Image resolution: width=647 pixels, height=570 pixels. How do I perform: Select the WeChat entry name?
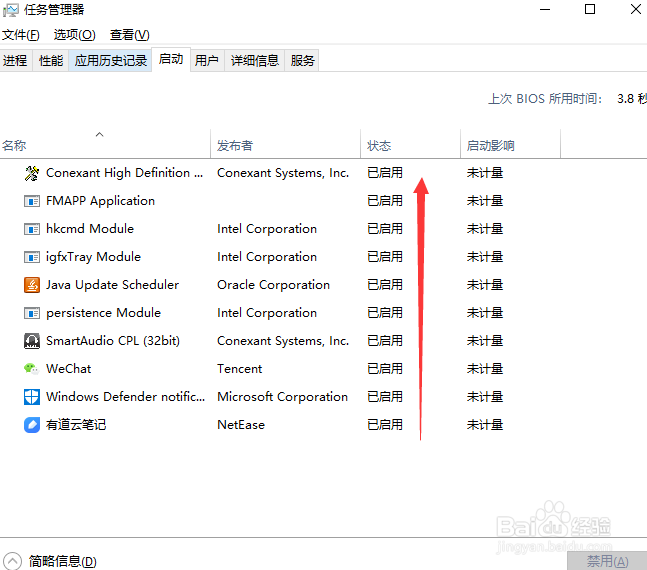[68, 369]
